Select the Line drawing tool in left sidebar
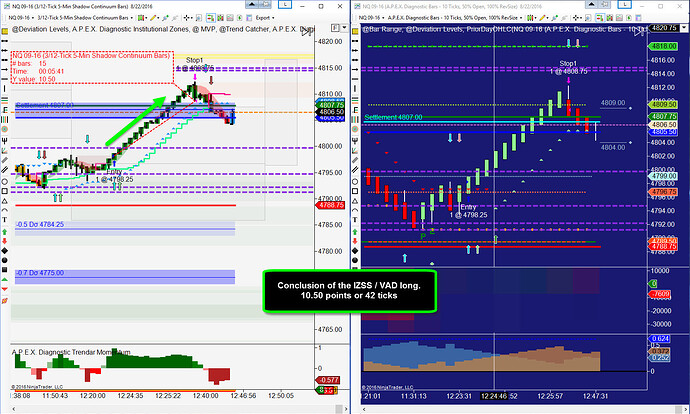 click(5, 41)
